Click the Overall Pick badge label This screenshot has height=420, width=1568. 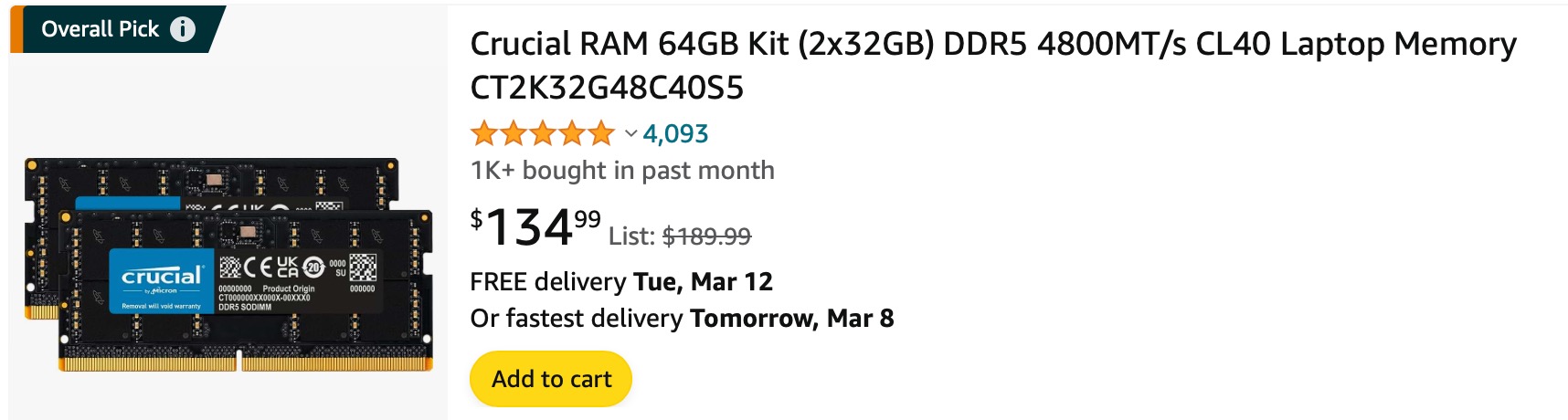[x=101, y=29]
